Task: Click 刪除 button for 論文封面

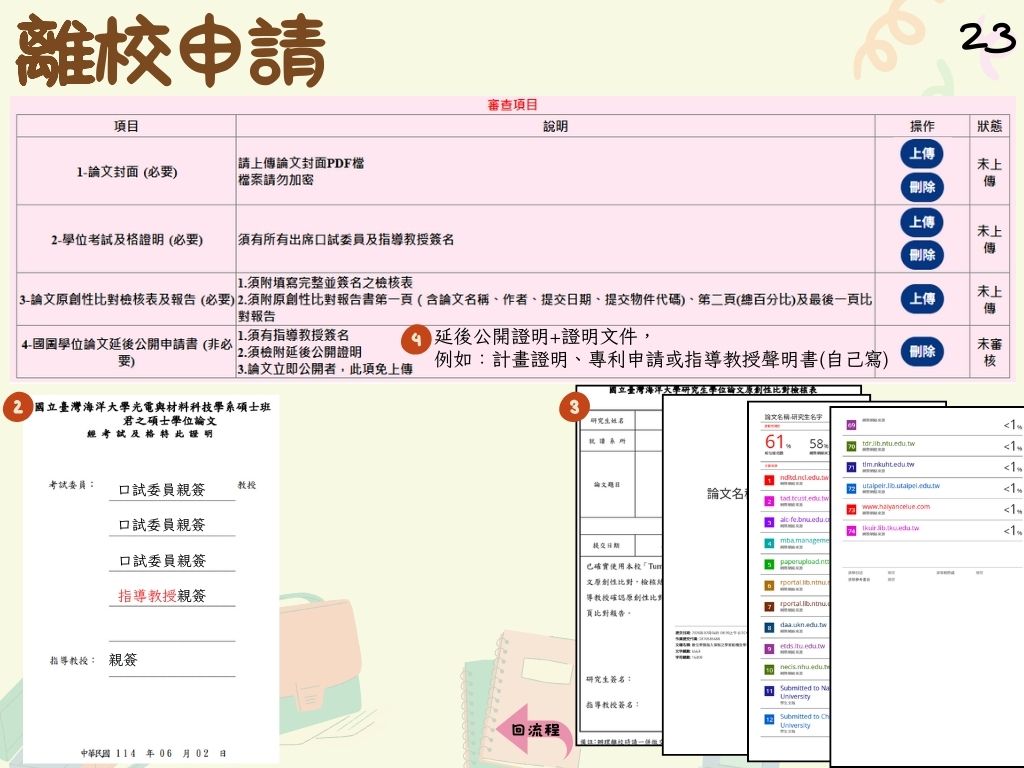Action: 922,186
